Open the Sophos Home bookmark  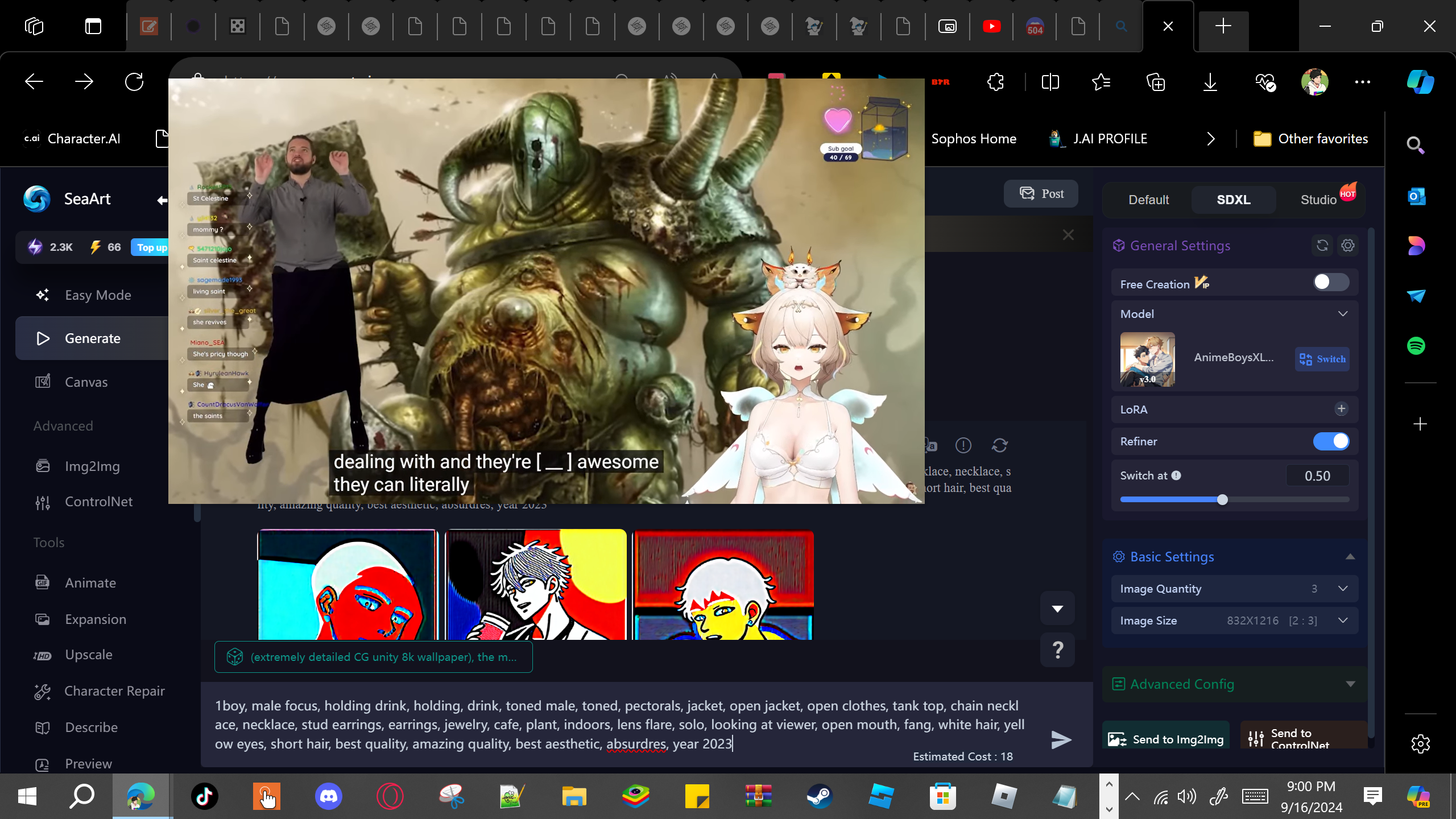tap(974, 139)
